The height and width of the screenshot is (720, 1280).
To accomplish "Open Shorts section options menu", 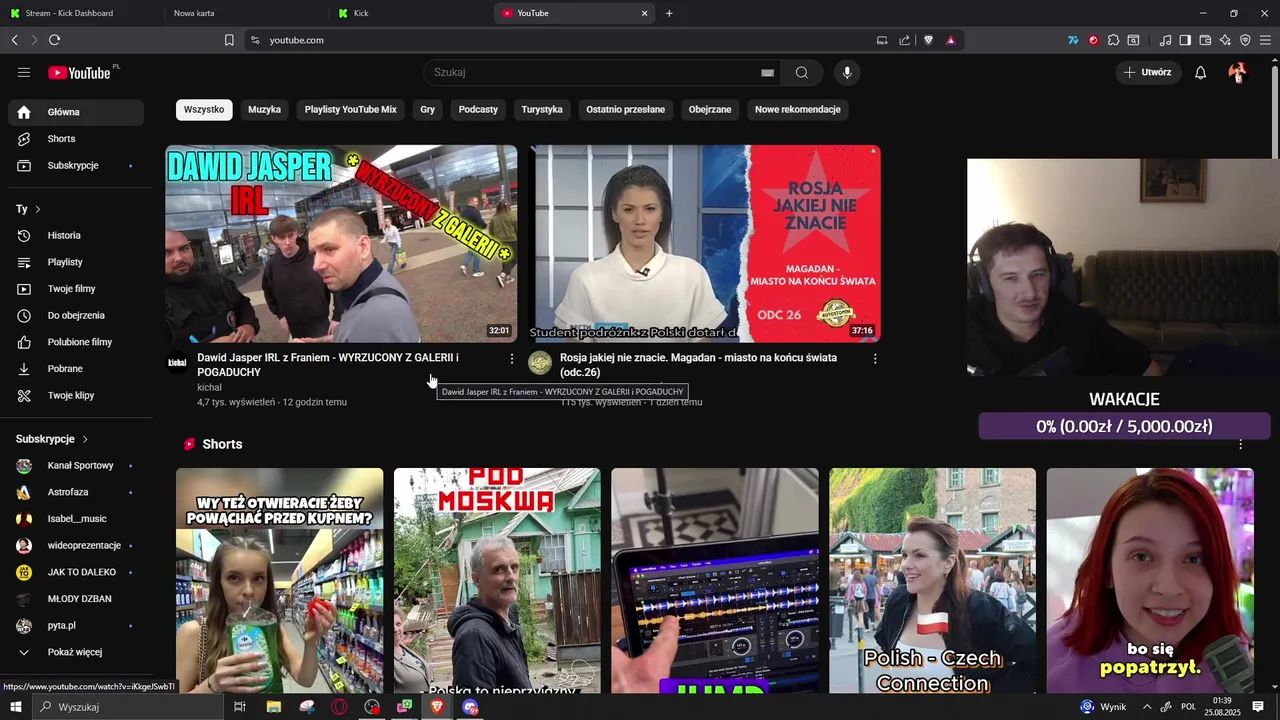I will [x=1241, y=444].
